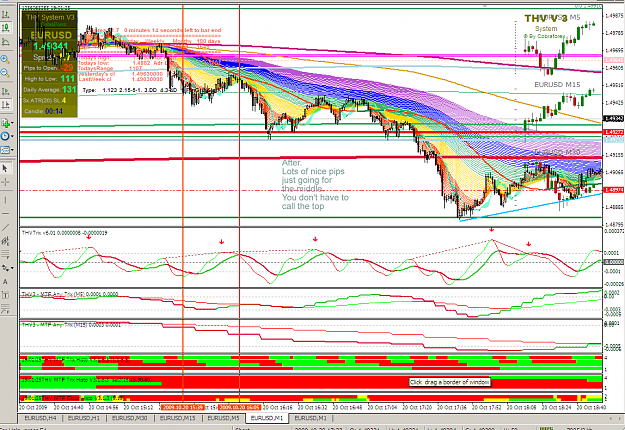Open the last EURUSD,M1 tab on right
The height and width of the screenshot is (430, 625).
310,418
